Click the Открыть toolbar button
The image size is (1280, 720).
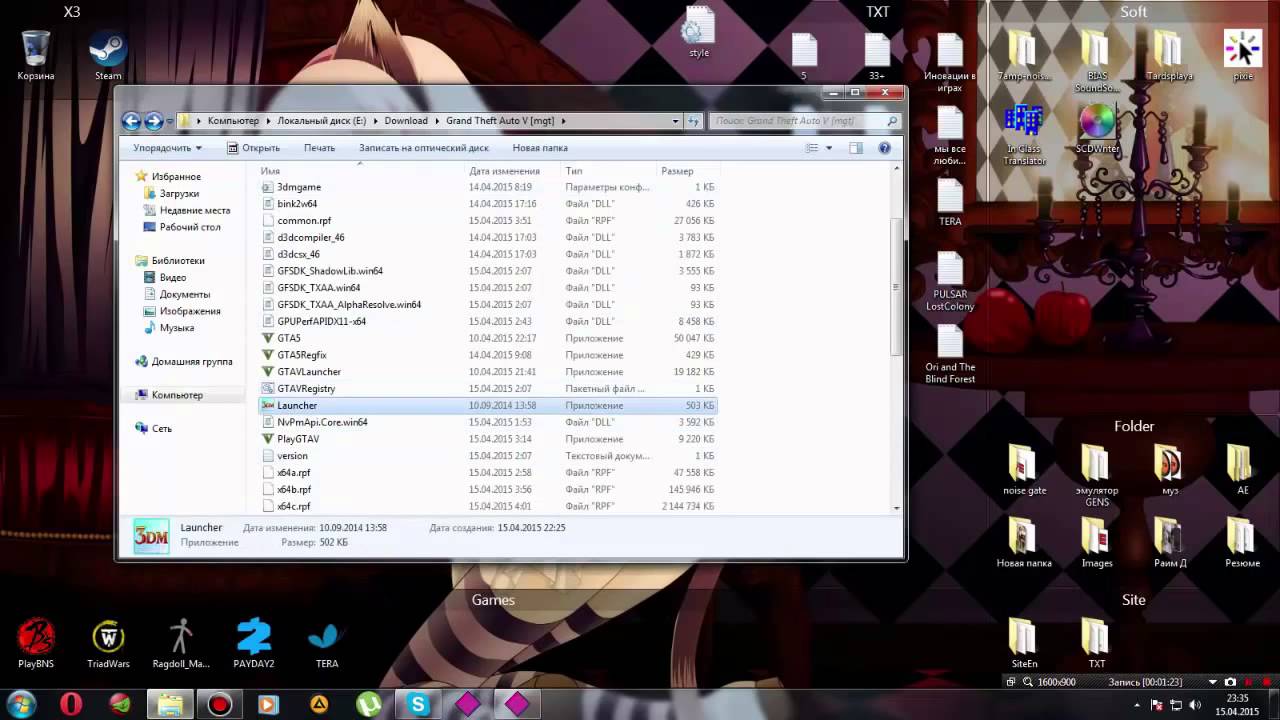point(253,148)
